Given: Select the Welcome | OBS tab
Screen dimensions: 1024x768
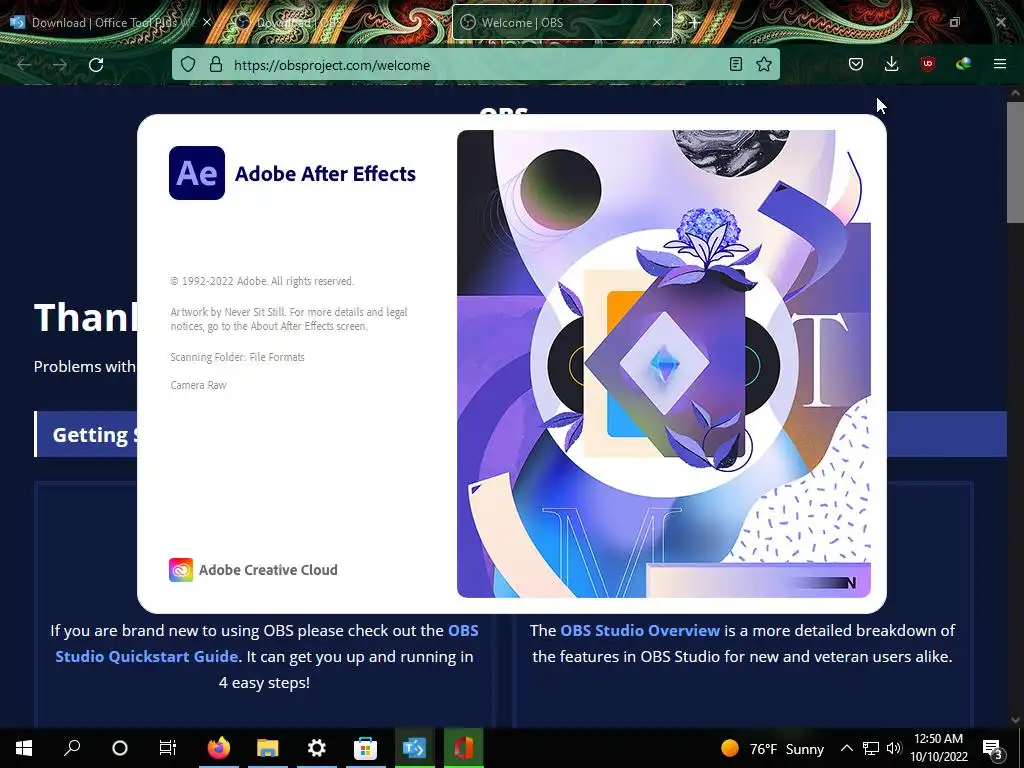Looking at the screenshot, I should click(x=562, y=22).
